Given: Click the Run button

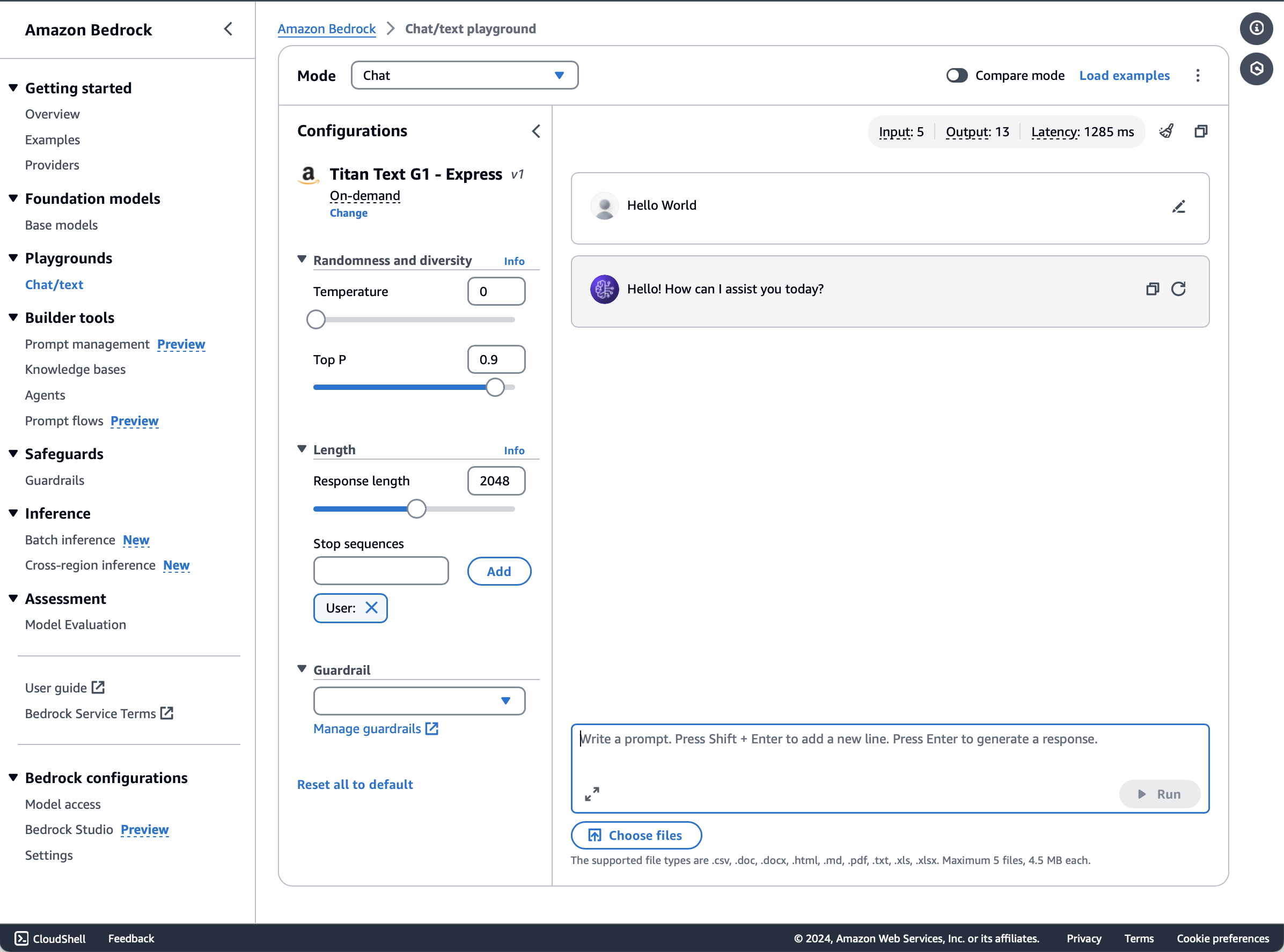Looking at the screenshot, I should (1160, 794).
